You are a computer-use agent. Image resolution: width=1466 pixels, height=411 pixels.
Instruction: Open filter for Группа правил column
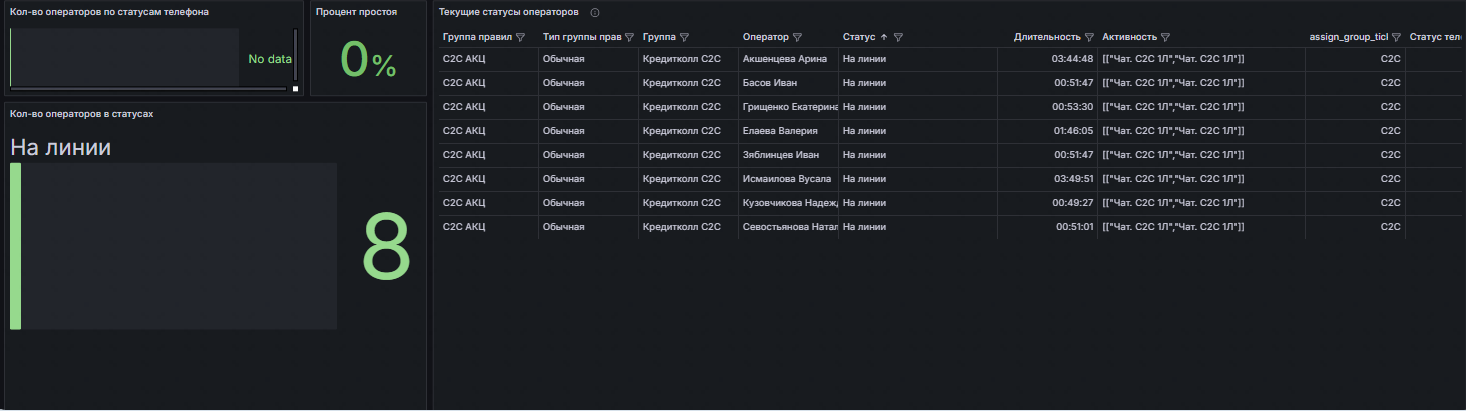pyautogui.click(x=520, y=37)
